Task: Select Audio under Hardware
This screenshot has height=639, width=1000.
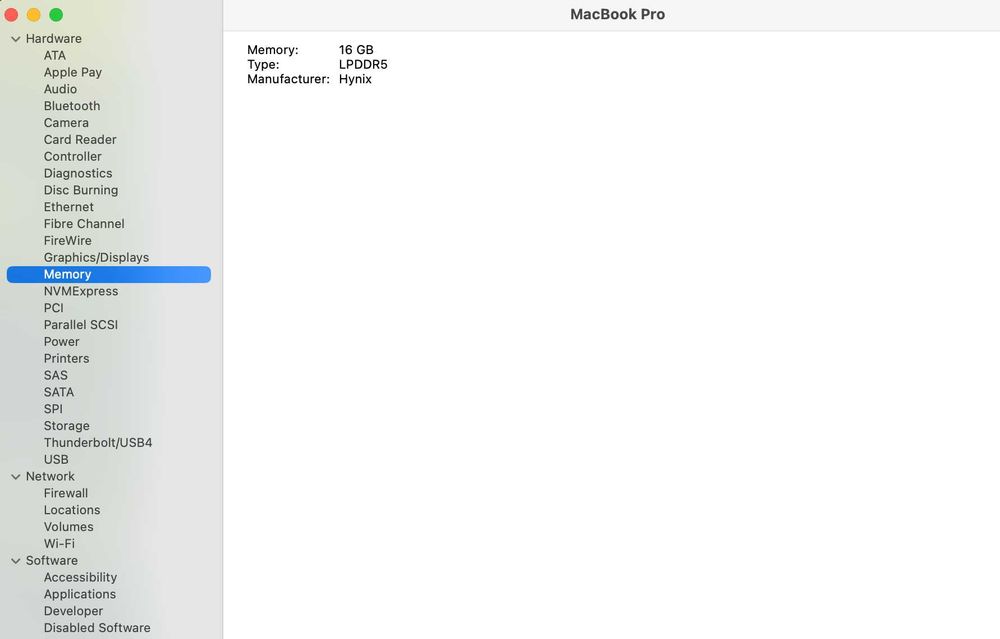Action: click(x=60, y=89)
